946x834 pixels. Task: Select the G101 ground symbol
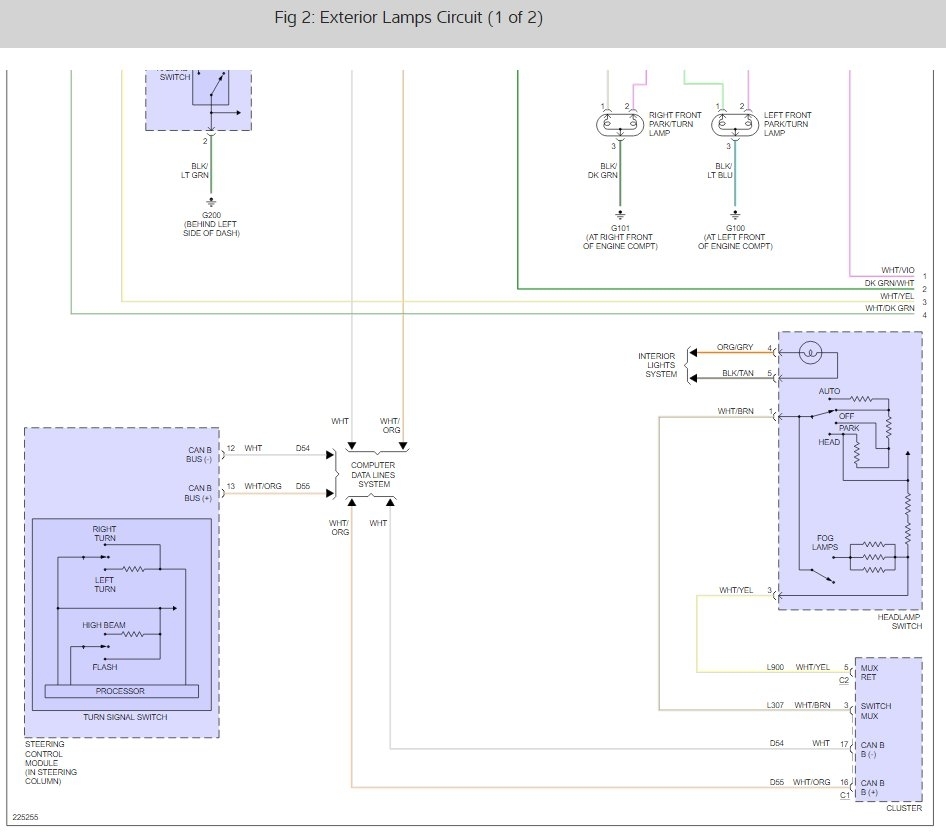click(620, 213)
